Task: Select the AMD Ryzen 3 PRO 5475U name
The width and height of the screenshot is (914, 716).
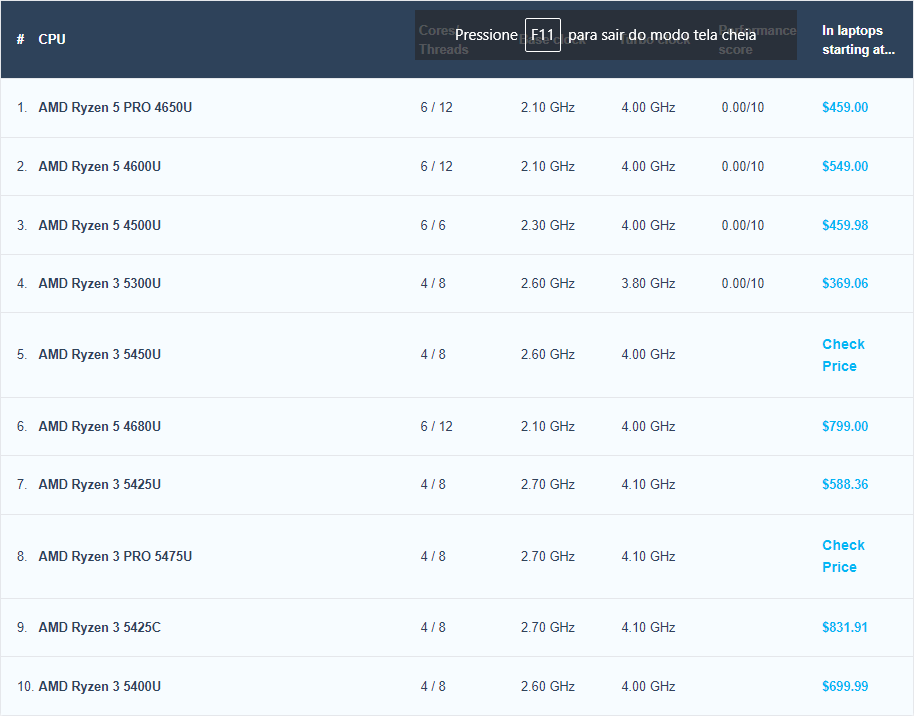Action: 115,556
